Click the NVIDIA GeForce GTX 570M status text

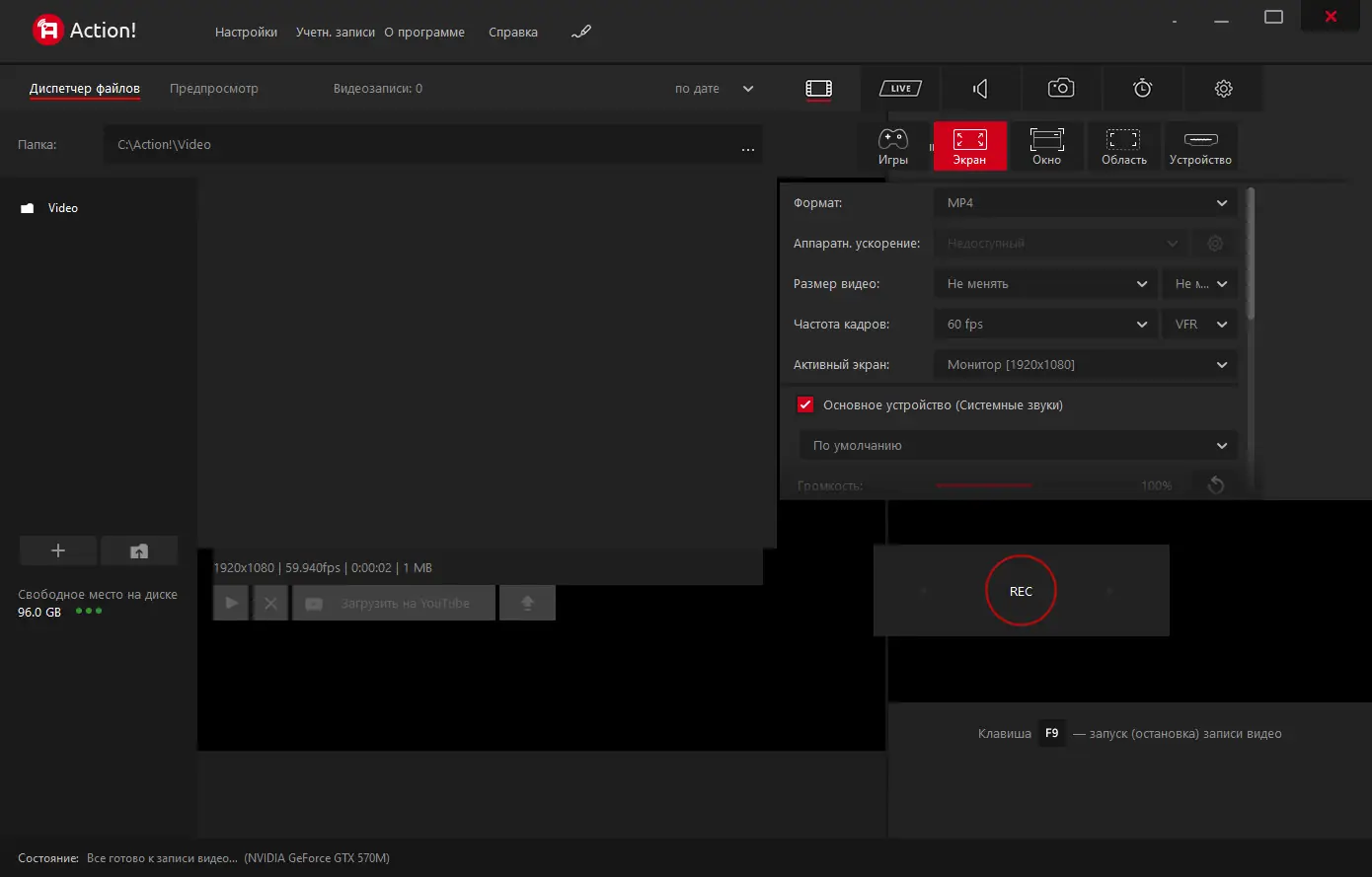tap(317, 858)
